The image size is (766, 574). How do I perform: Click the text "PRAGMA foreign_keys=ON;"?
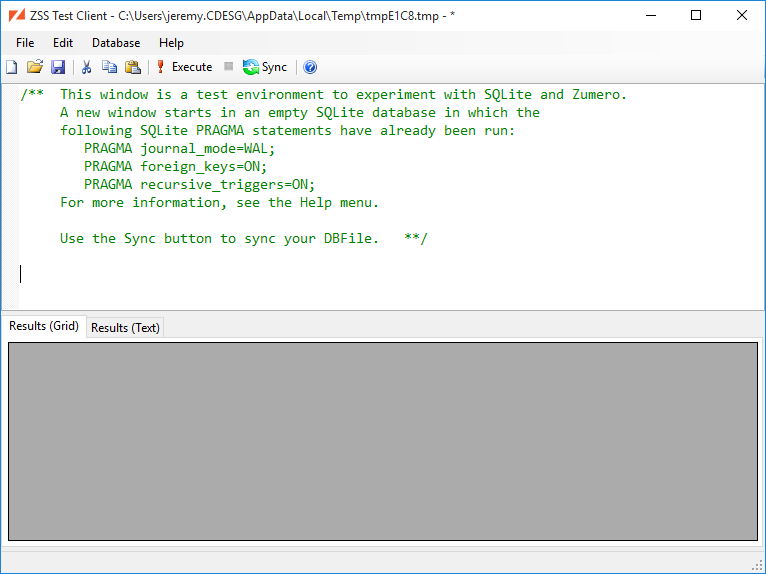click(x=175, y=167)
